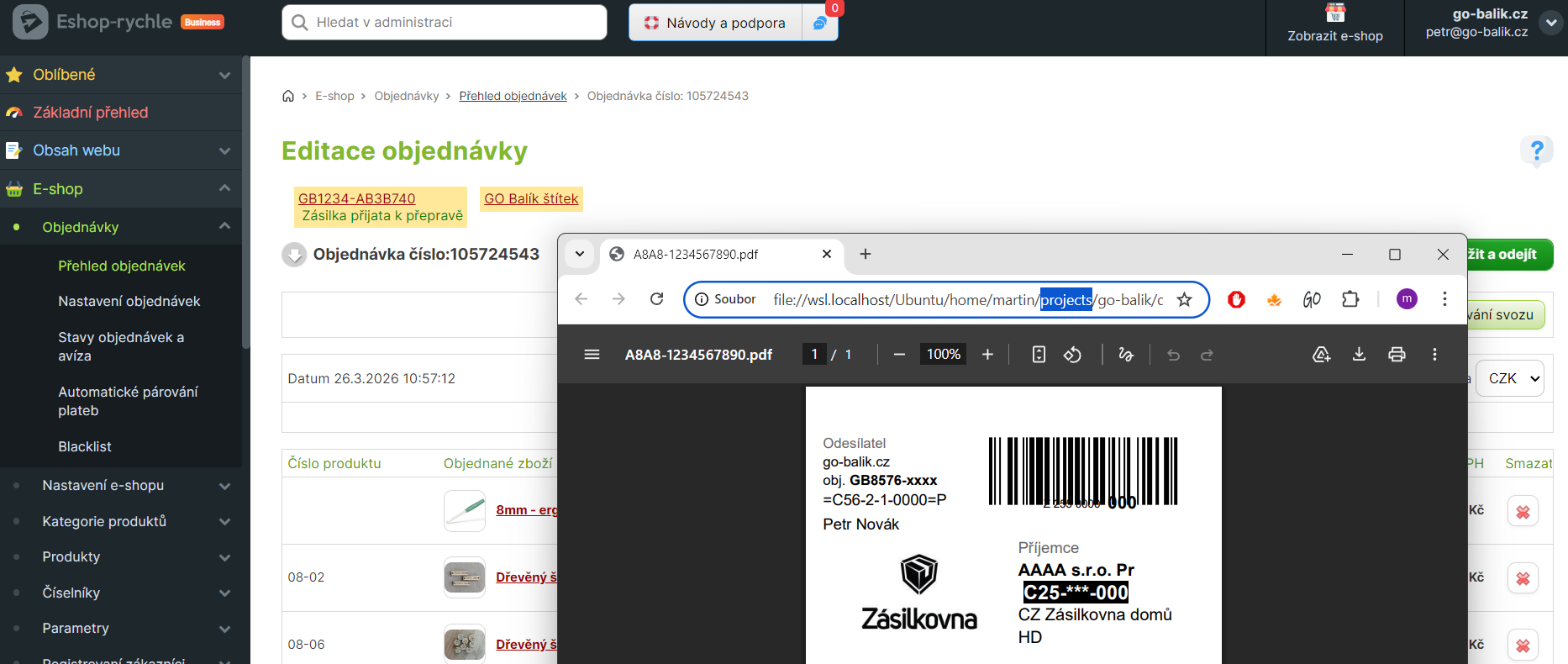This screenshot has height=664, width=1568.
Task: Click the Hledat v administraci search field
Action: click(445, 23)
